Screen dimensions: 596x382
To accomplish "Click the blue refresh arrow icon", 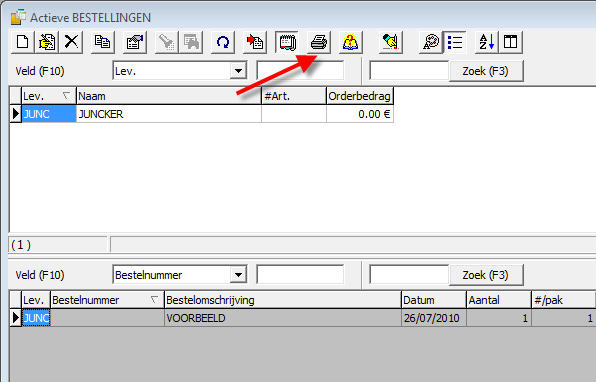I will coord(223,42).
